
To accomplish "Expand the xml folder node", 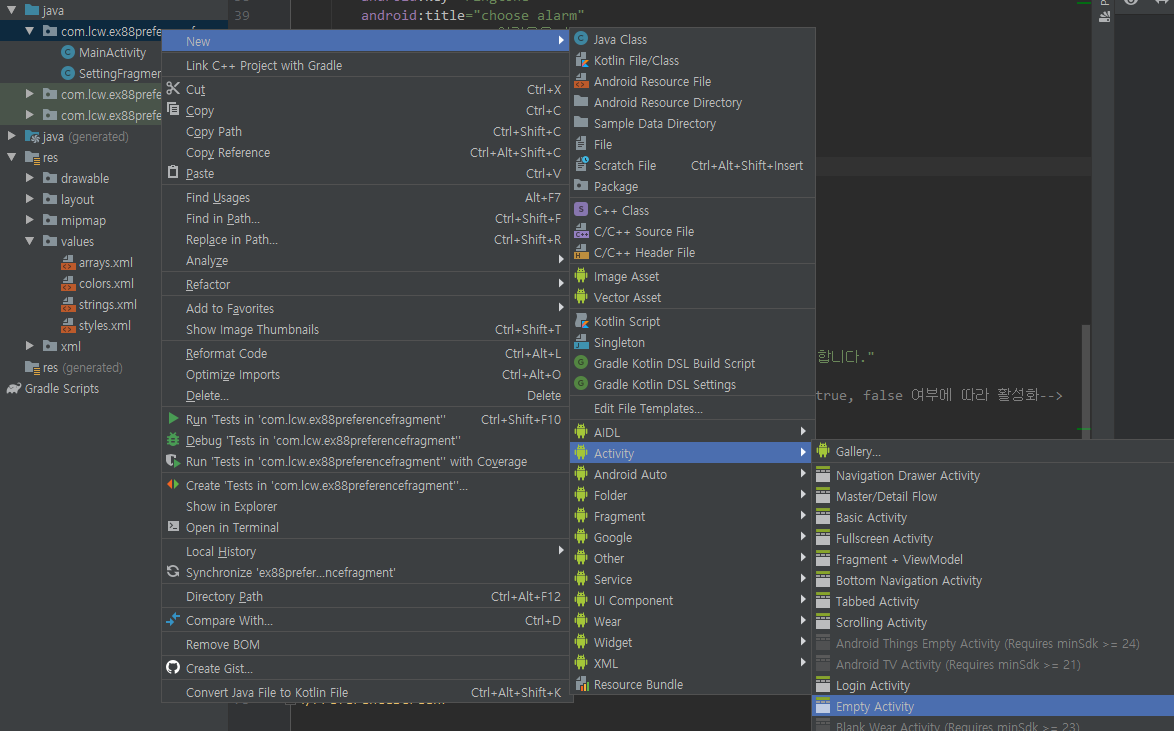I will click(x=29, y=346).
